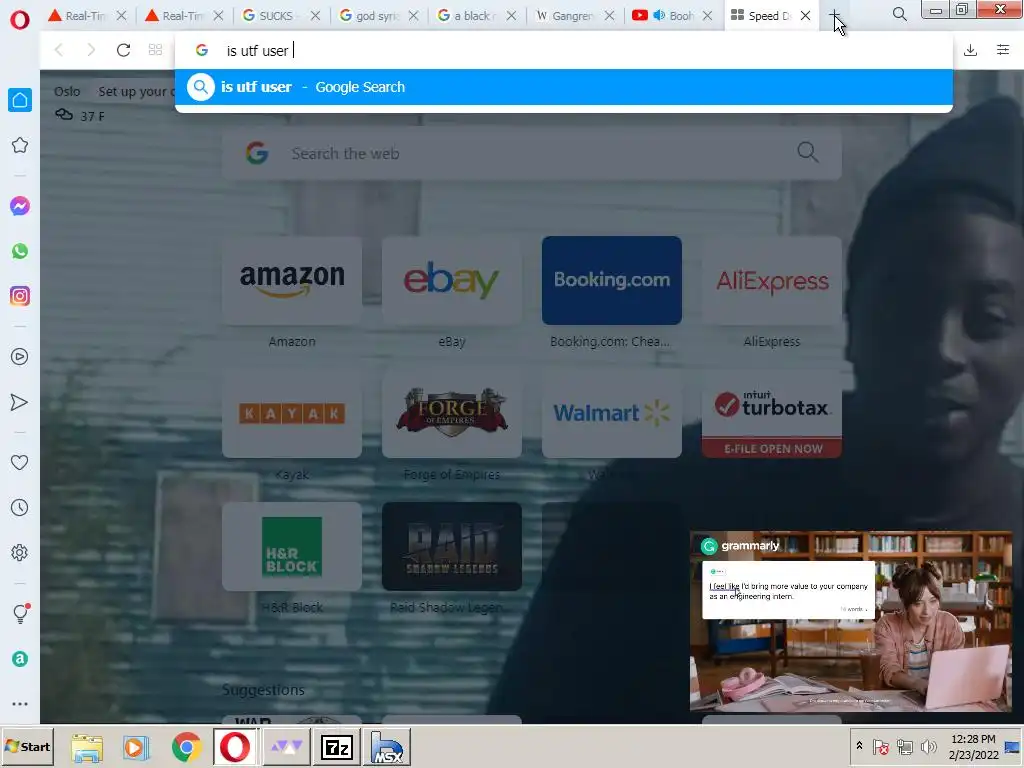The width and height of the screenshot is (1024, 768).
Task: Select 'is utf user - Google Search' suggestion
Action: [x=564, y=87]
